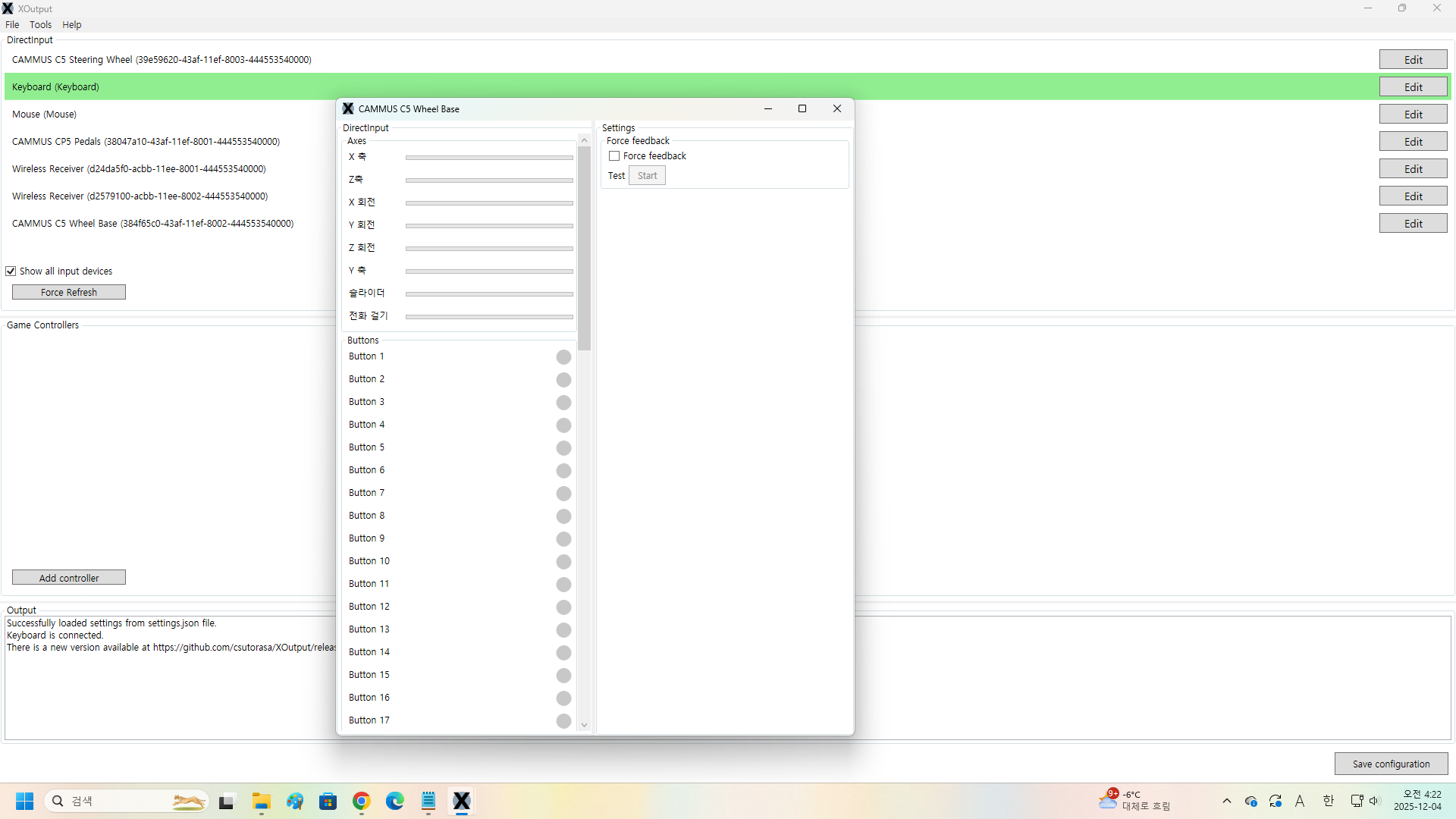Image resolution: width=1456 pixels, height=819 pixels.
Task: Uncheck Show all input devices
Action: 11,271
